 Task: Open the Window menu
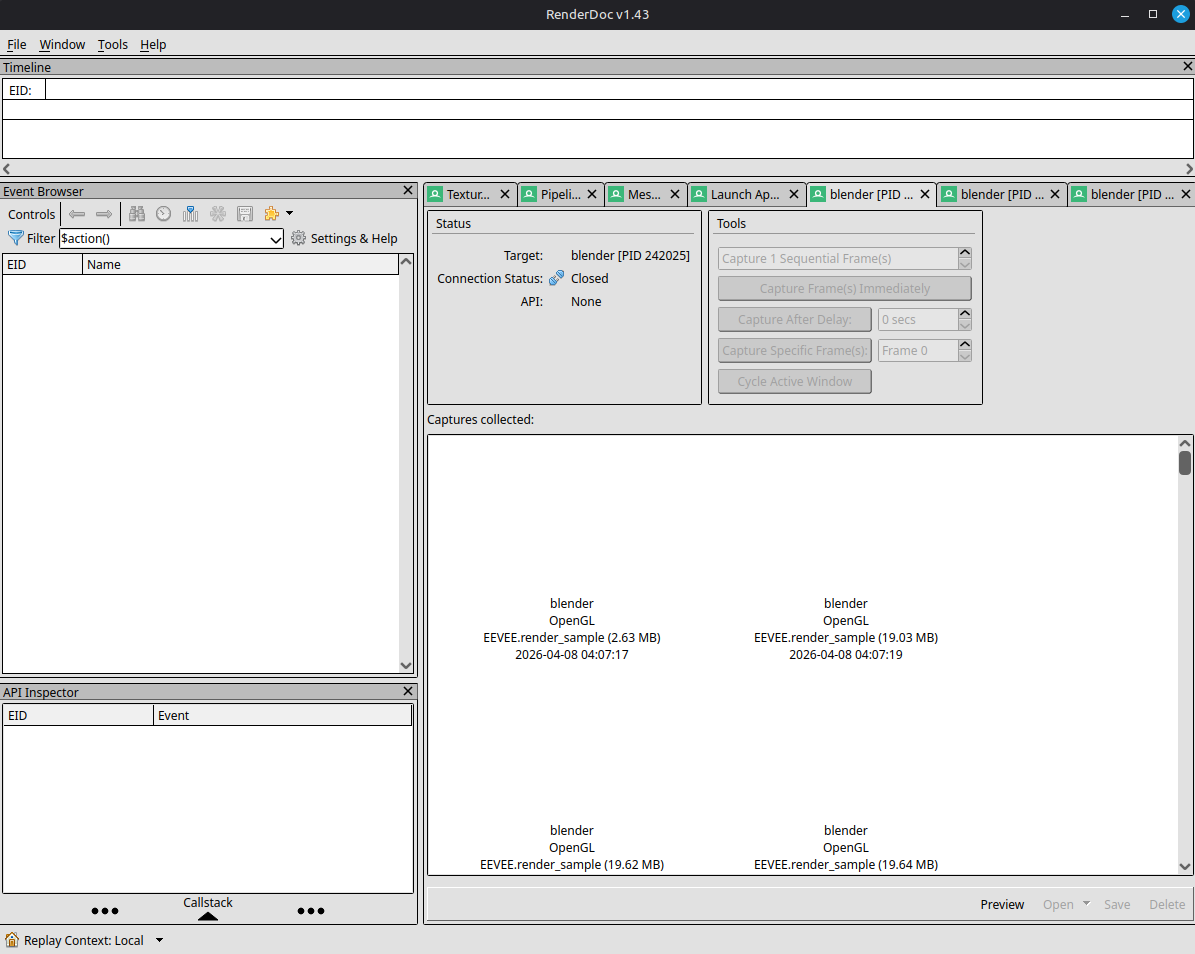pos(62,44)
